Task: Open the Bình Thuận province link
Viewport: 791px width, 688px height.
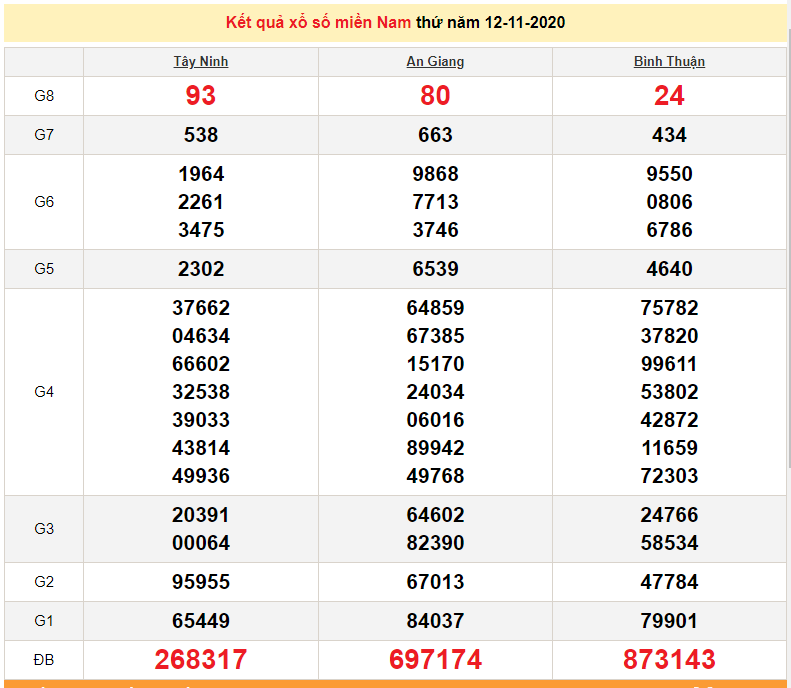Action: 669,62
